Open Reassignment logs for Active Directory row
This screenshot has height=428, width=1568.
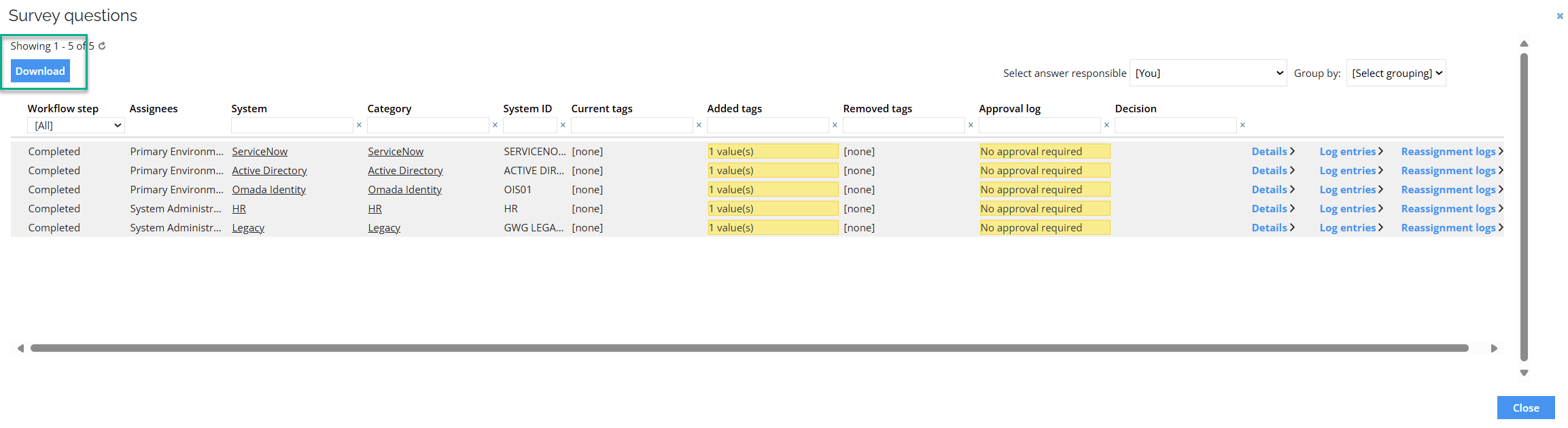[1452, 170]
